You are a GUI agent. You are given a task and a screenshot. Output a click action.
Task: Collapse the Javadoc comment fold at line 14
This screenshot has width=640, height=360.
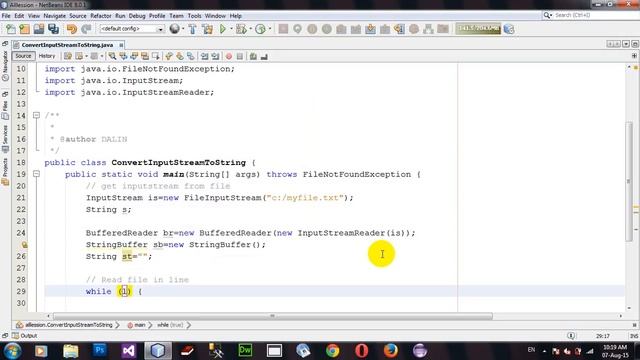(x=36, y=116)
